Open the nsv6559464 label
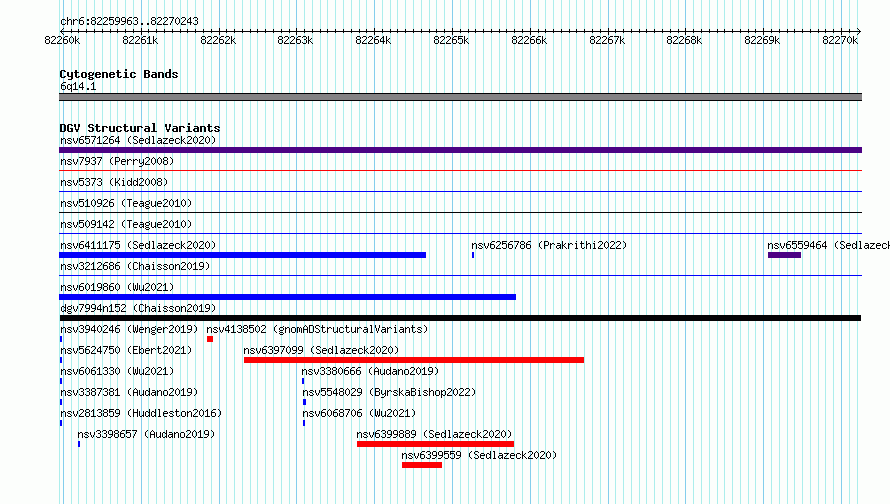The image size is (890, 504). tap(828, 245)
